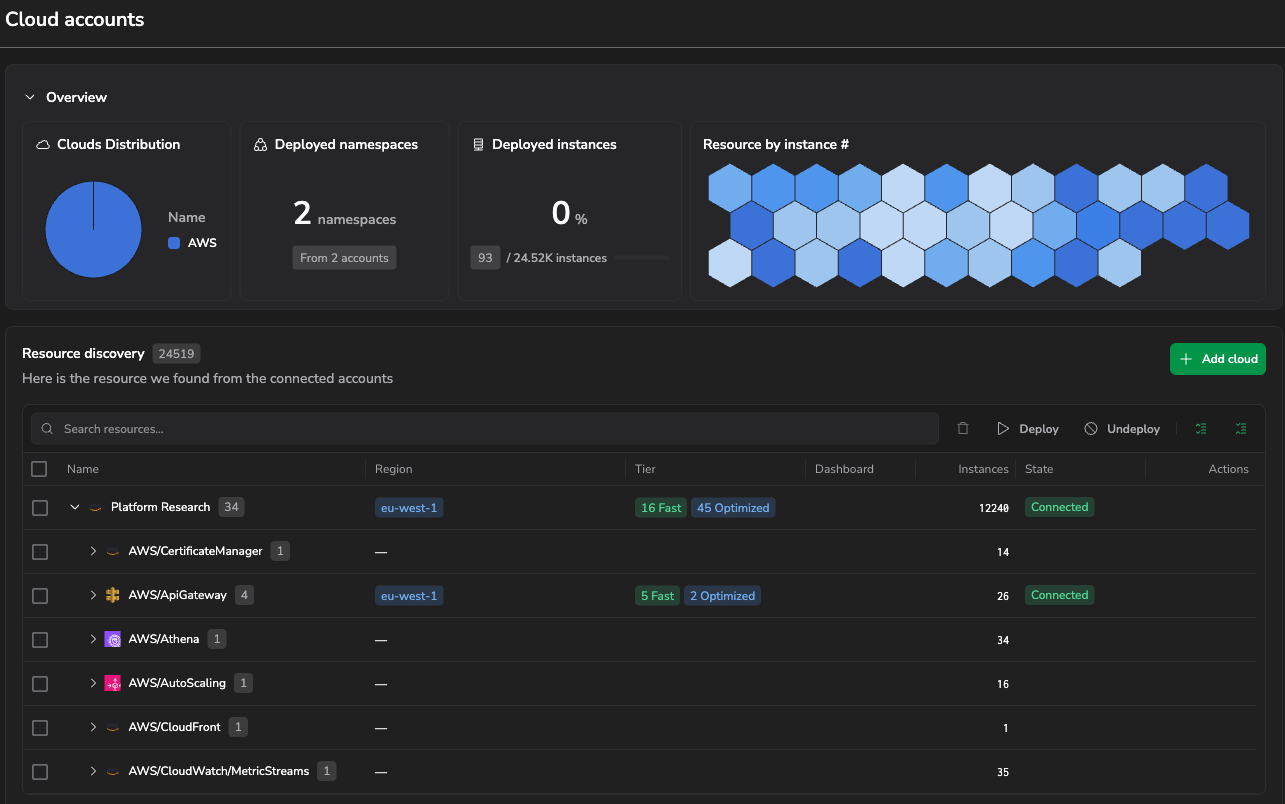The width and height of the screenshot is (1285, 804).
Task: Click the Name column header
Action: click(x=83, y=469)
